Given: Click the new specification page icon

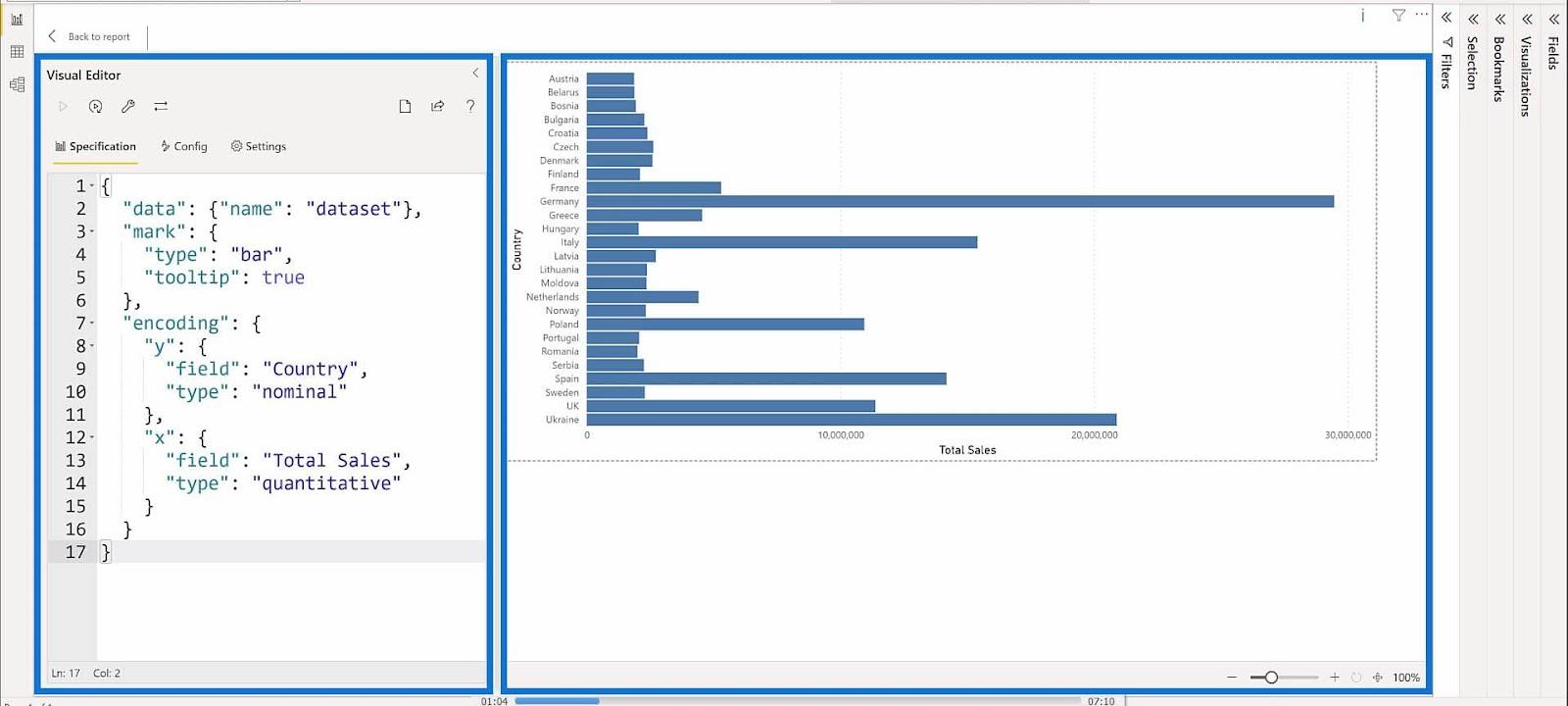Looking at the screenshot, I should pos(405,106).
